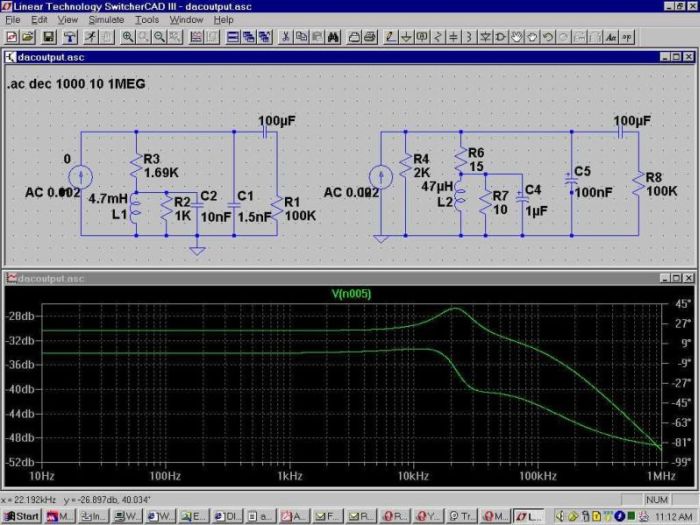Click the .ac dec directive text
The image size is (700, 525).
(76, 84)
